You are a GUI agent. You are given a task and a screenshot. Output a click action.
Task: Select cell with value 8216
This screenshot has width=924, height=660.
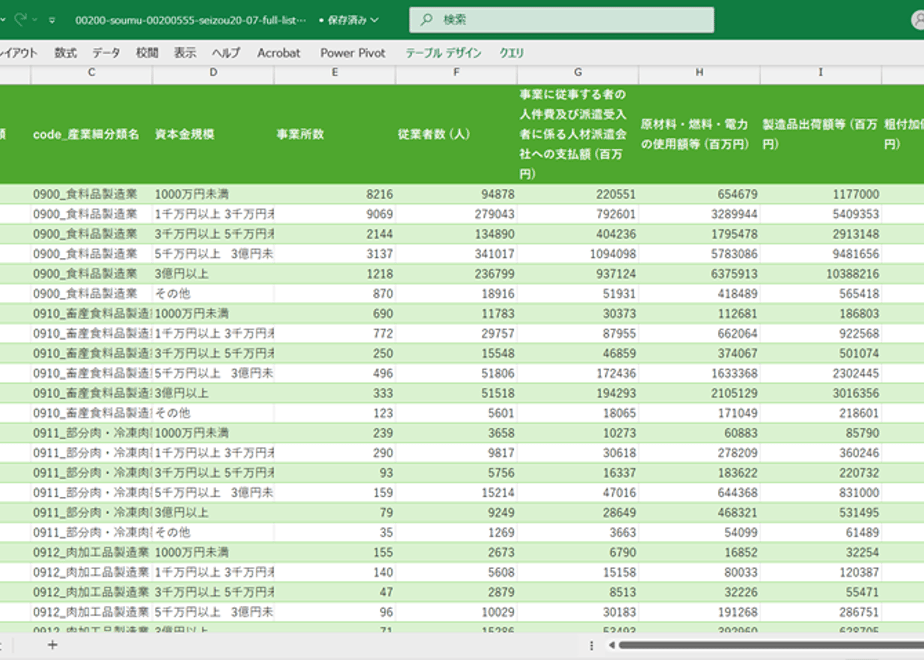pyautogui.click(x=335, y=194)
